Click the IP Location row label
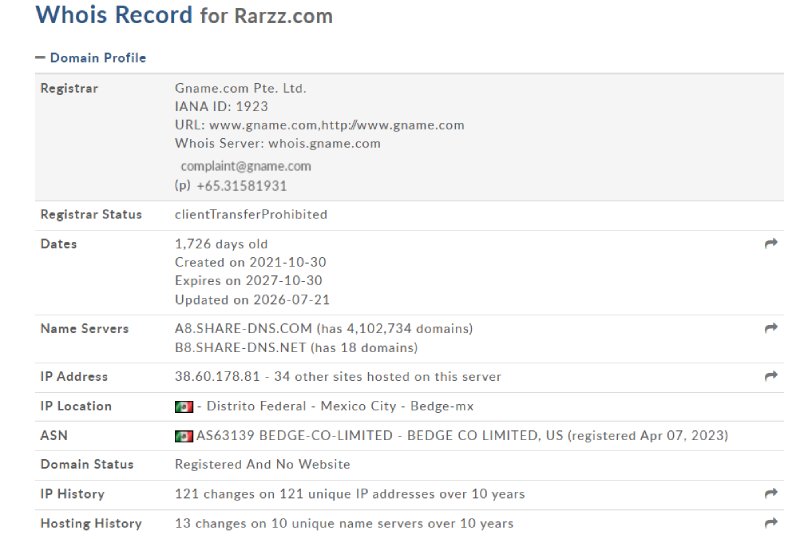The image size is (800, 539). (76, 406)
